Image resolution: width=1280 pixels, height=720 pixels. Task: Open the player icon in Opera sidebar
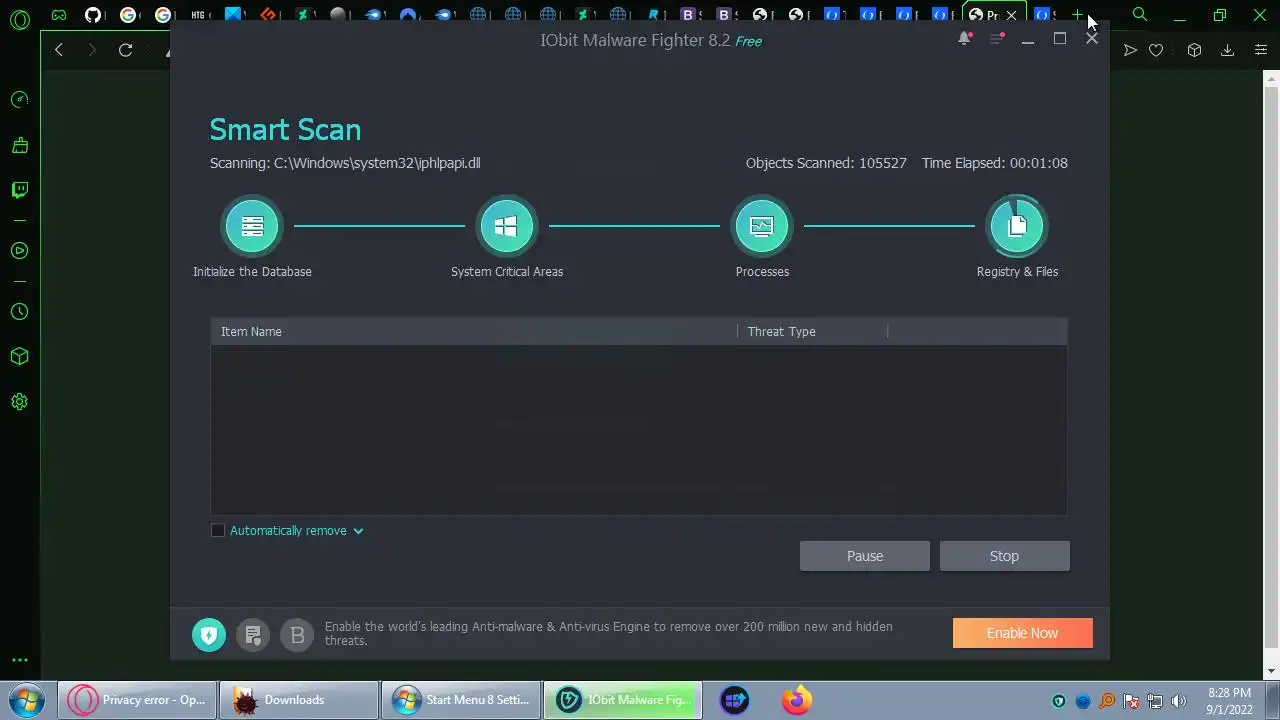(19, 251)
